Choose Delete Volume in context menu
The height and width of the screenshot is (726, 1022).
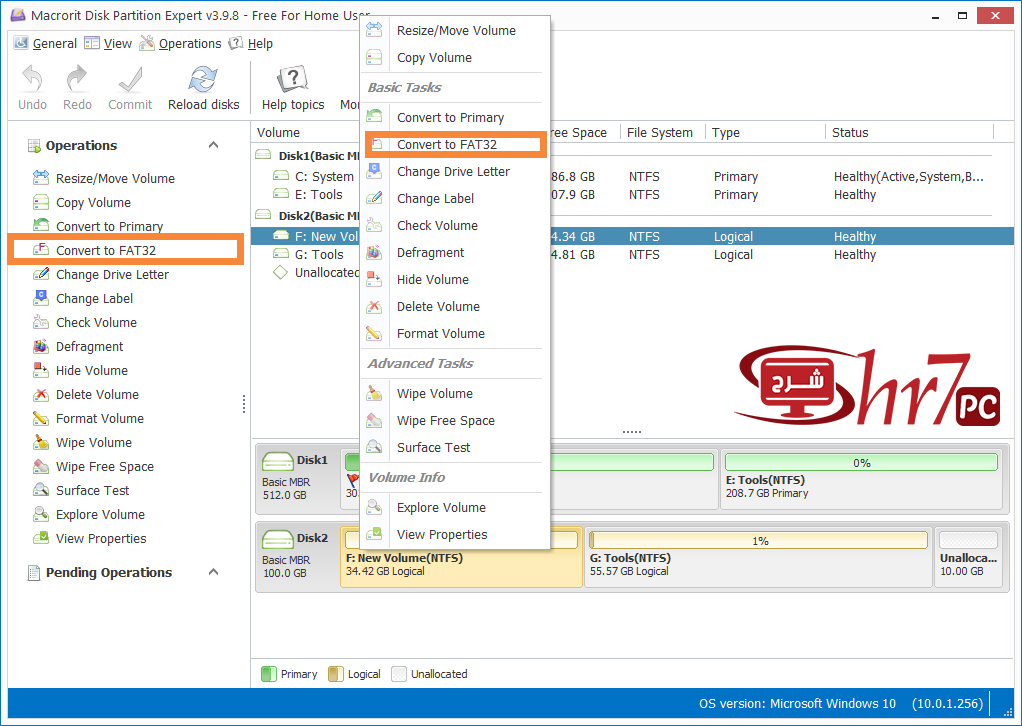pyautogui.click(x=455, y=306)
